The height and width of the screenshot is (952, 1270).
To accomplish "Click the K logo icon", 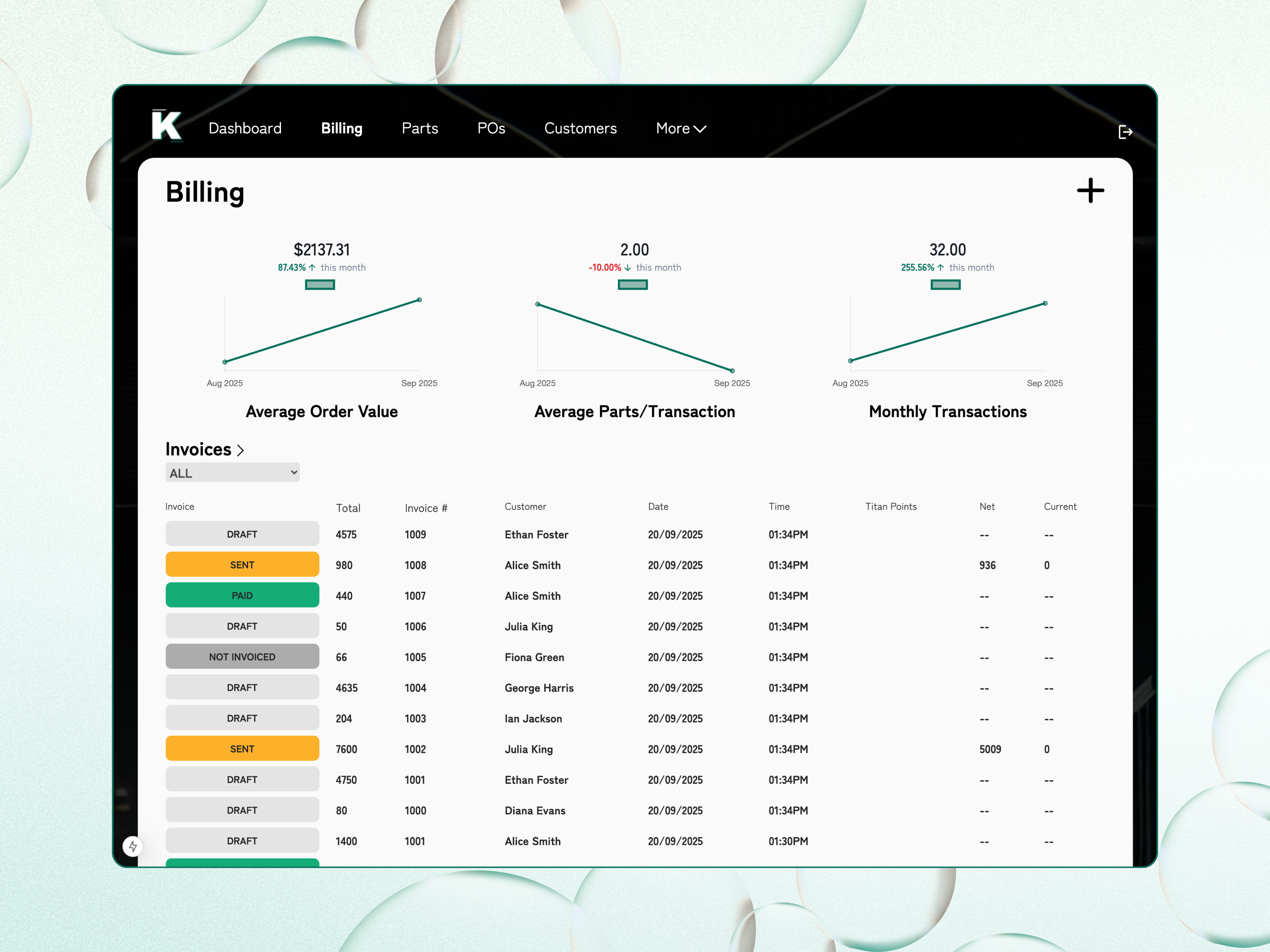I will pyautogui.click(x=167, y=125).
